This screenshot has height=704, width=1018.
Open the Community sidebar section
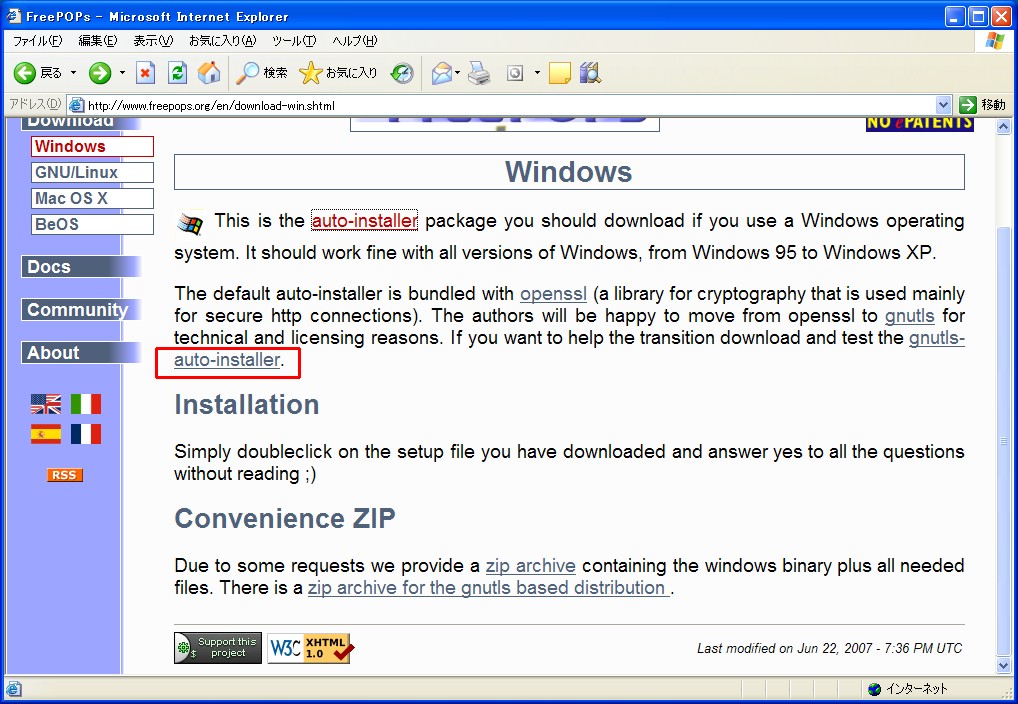(x=81, y=310)
